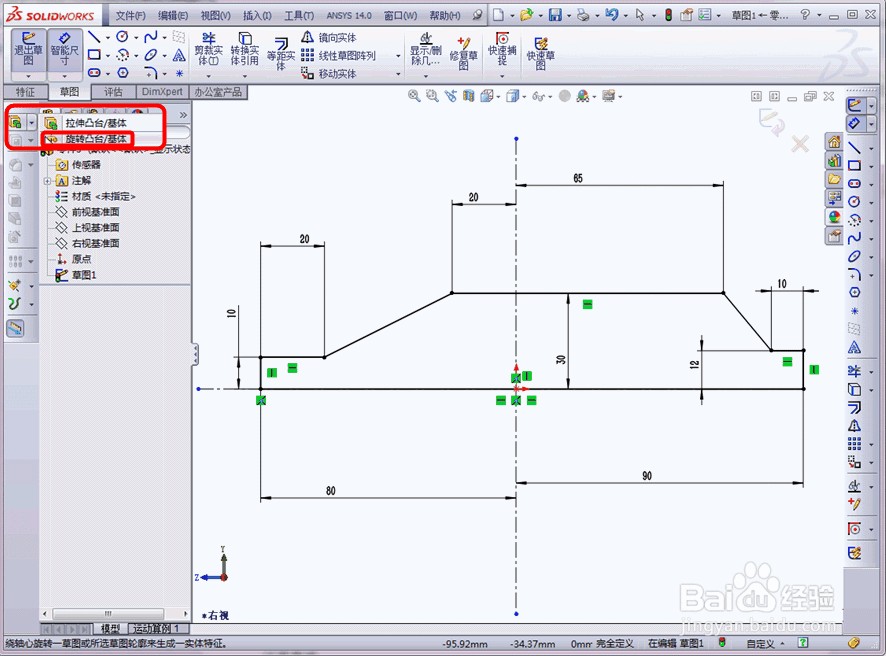Open the Undo dropdown arrow
886x656 pixels.
point(626,16)
